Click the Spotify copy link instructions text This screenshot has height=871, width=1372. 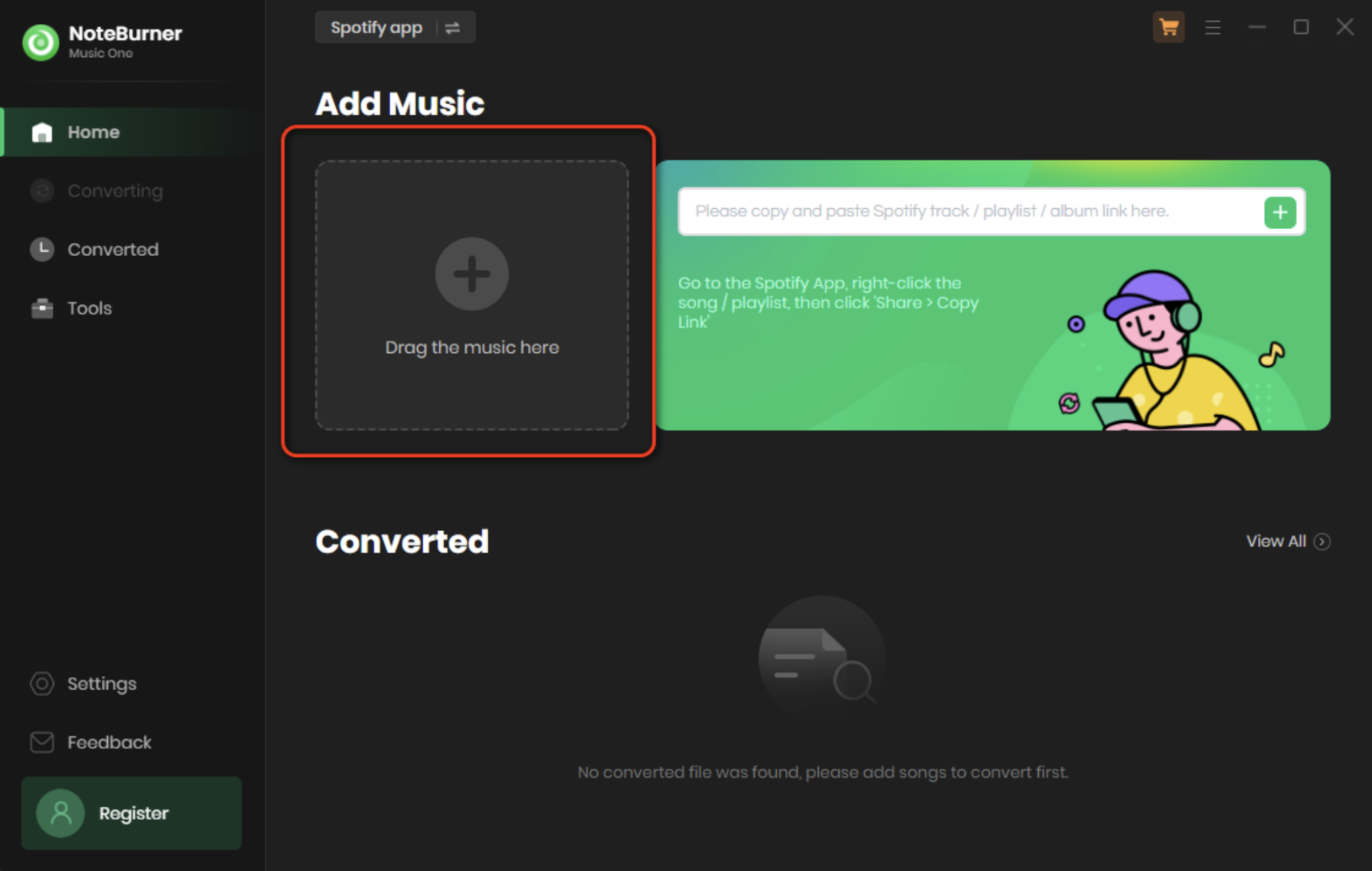point(829,302)
